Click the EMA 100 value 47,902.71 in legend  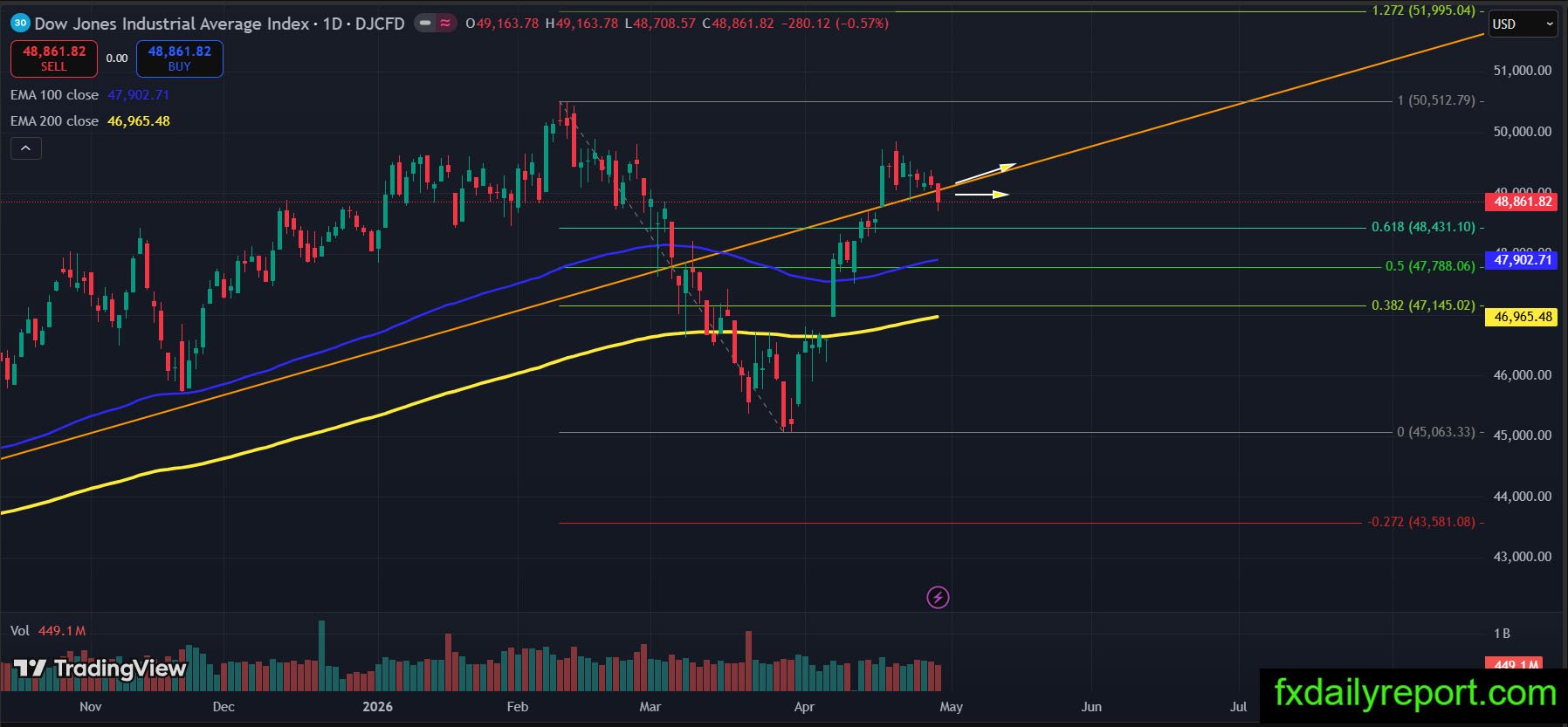[x=138, y=95]
